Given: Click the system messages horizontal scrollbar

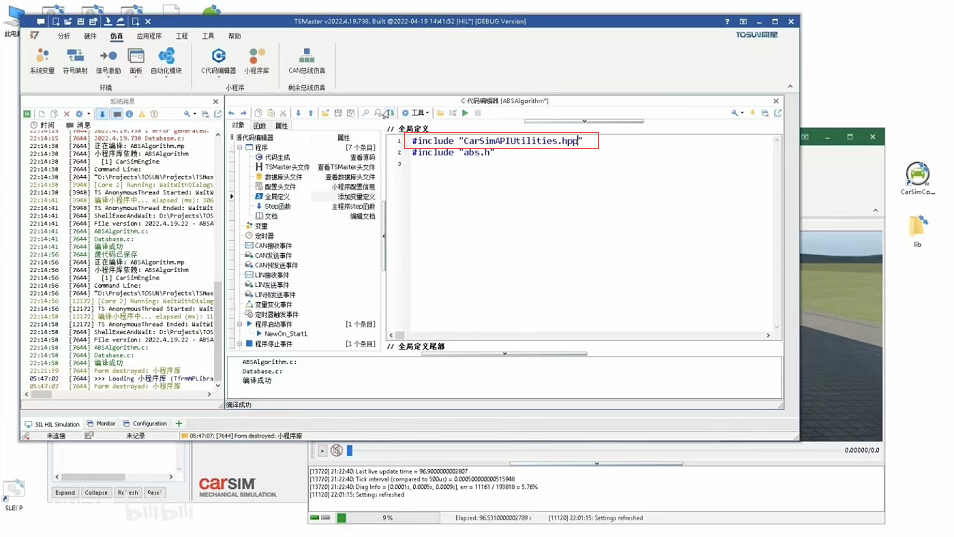Looking at the screenshot, I should tap(120, 394).
